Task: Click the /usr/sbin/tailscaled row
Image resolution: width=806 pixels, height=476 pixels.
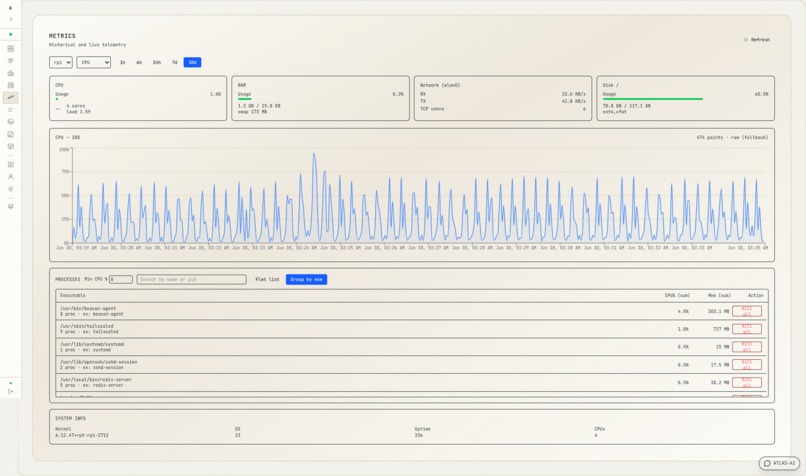Action: 412,329
